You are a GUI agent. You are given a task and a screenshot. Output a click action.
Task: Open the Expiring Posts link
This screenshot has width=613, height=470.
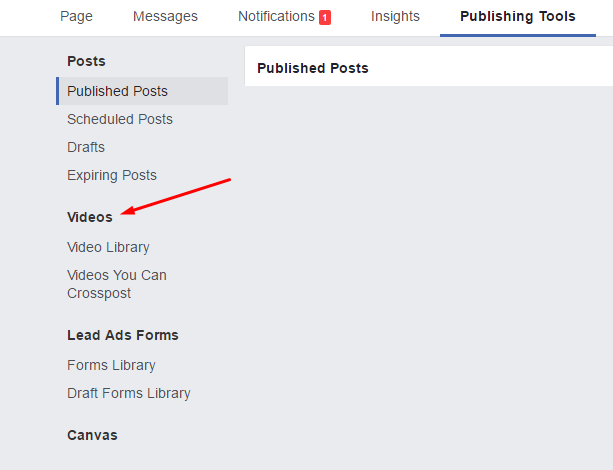[112, 175]
